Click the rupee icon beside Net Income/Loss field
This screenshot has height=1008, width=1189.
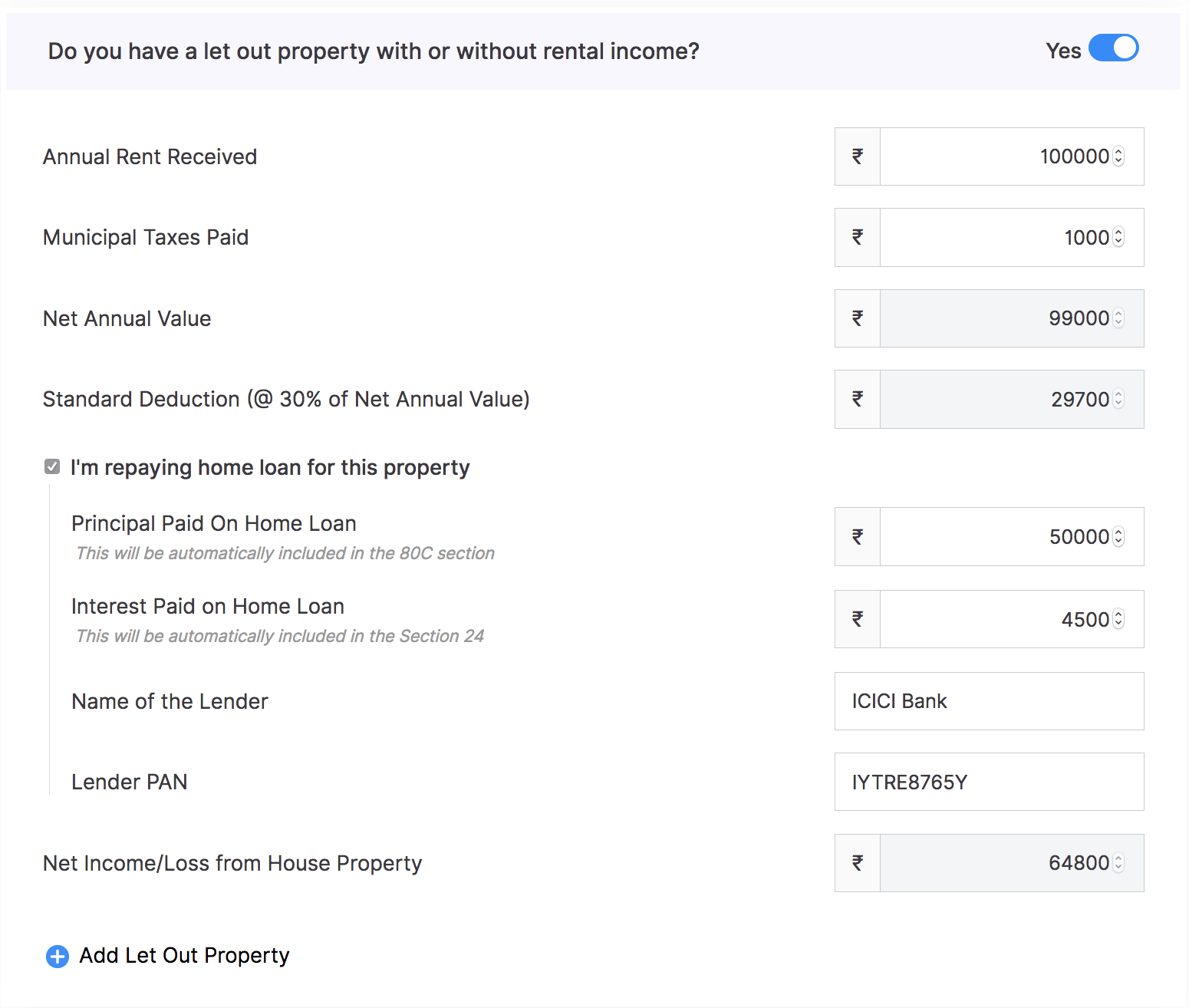(857, 862)
